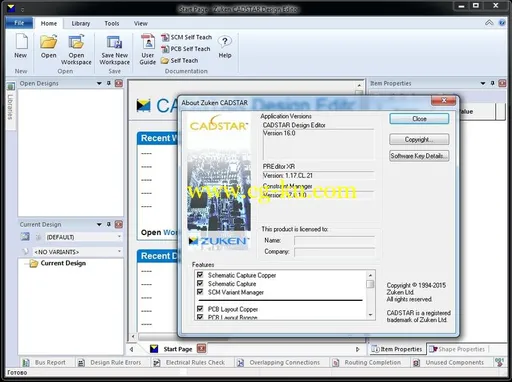Toggle Schematic Capture Copper checkbox
This screenshot has width=512, height=382.
click(x=200, y=275)
